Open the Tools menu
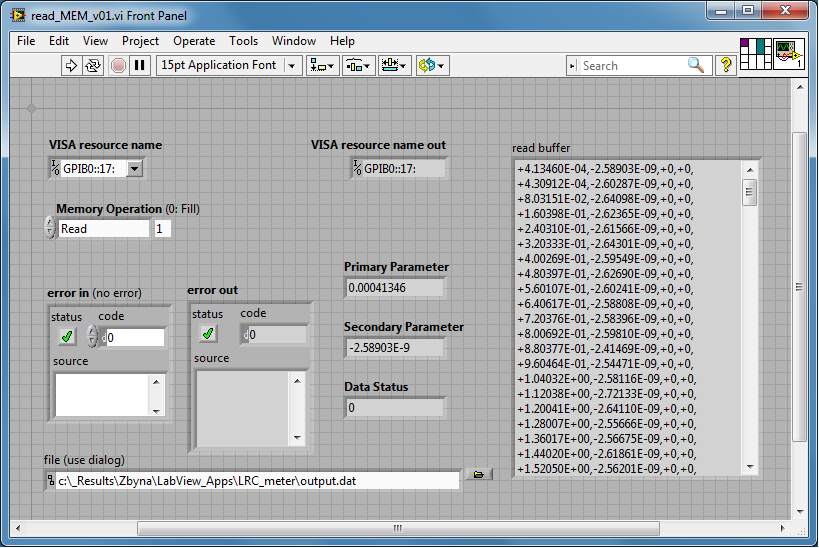 click(243, 41)
